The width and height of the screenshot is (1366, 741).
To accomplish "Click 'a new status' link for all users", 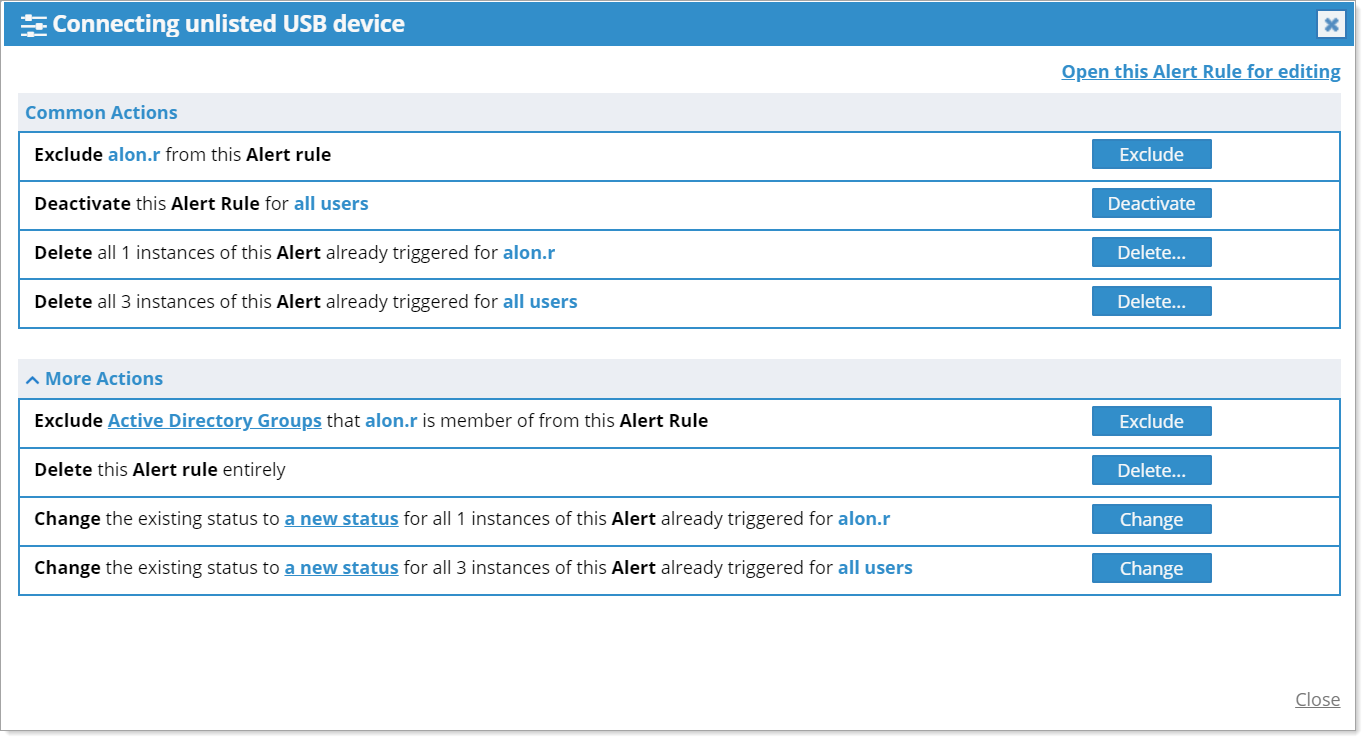I will click(x=341, y=568).
